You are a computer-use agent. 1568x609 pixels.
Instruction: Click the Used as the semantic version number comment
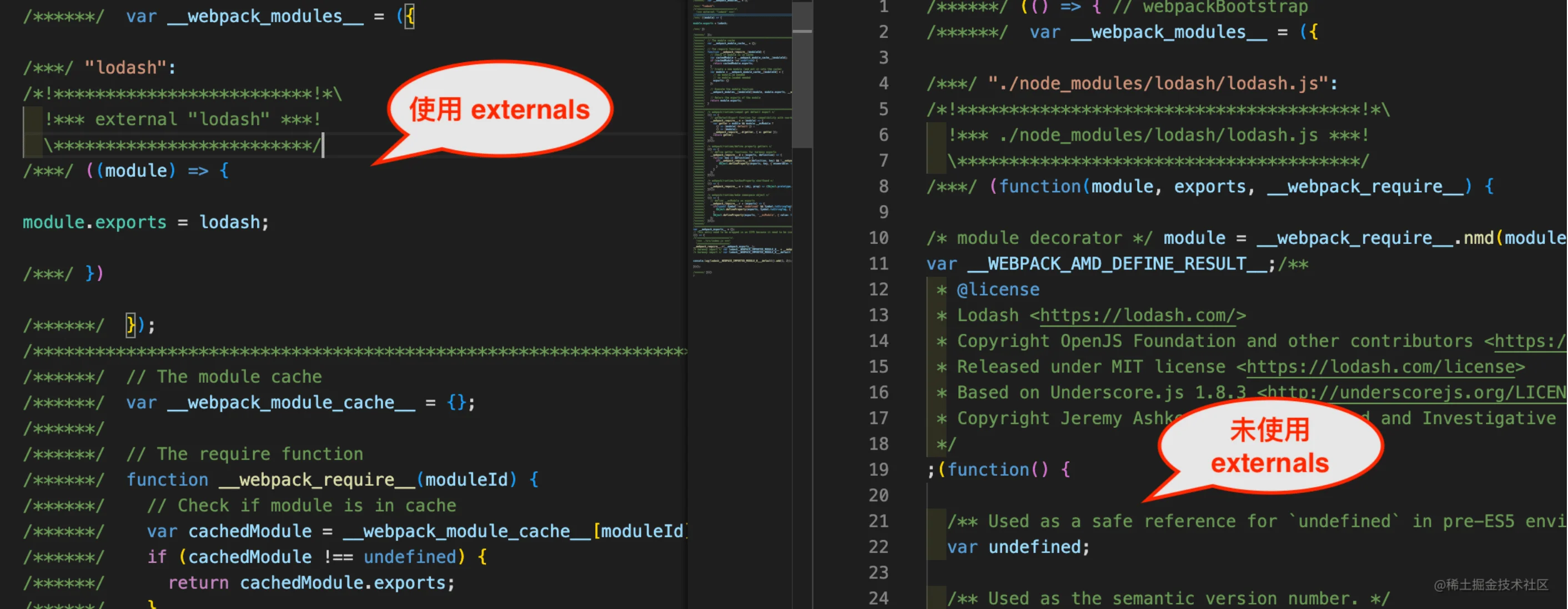pyautogui.click(x=1168, y=598)
